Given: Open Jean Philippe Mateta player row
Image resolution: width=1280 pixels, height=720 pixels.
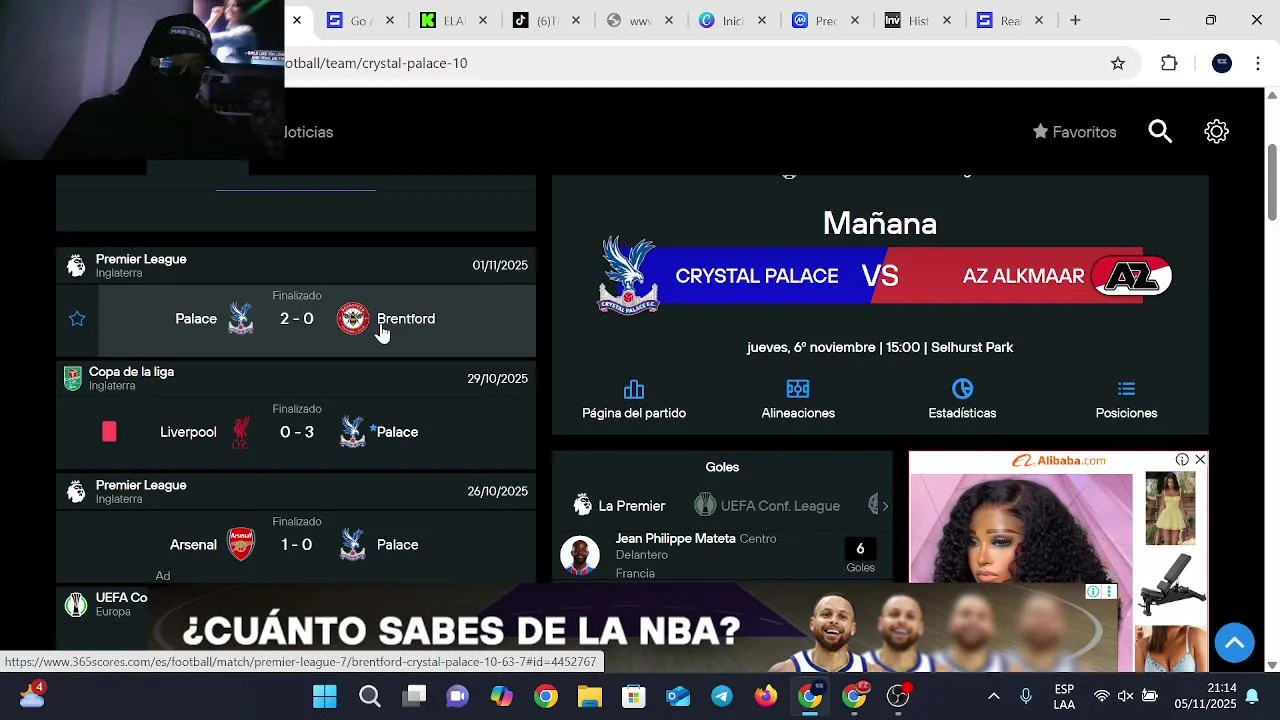Looking at the screenshot, I should pos(722,555).
